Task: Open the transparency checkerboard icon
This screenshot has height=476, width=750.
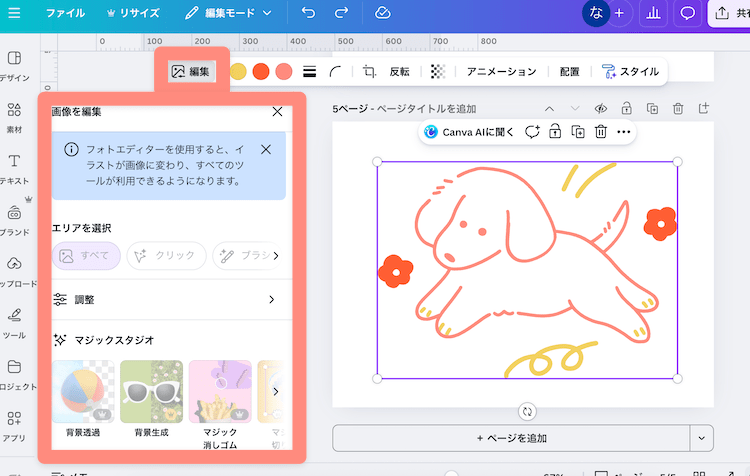Action: [x=438, y=72]
